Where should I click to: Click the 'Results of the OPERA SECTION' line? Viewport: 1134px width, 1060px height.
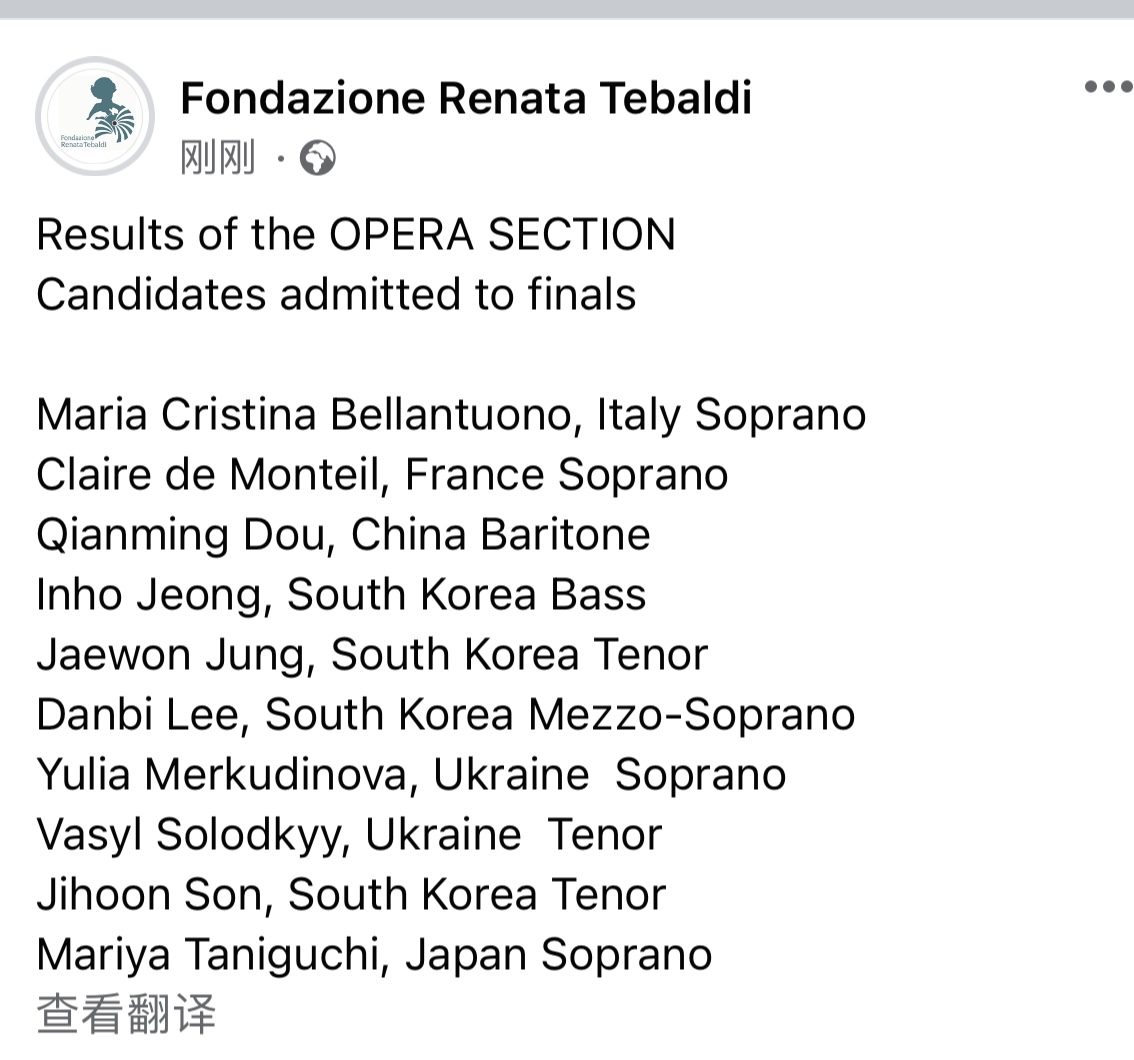356,235
